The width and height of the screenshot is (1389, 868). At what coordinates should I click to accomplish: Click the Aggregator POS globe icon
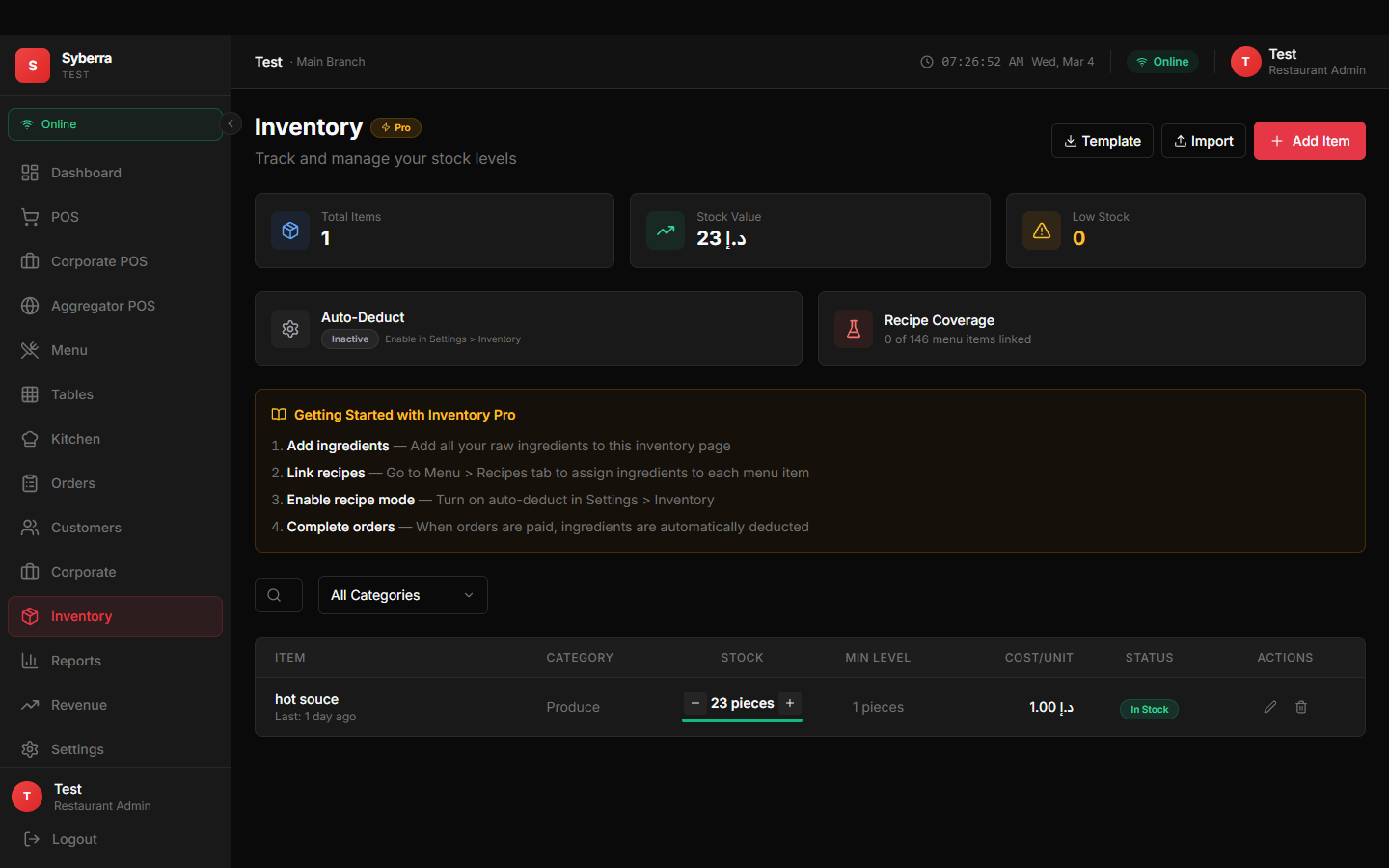(31, 306)
